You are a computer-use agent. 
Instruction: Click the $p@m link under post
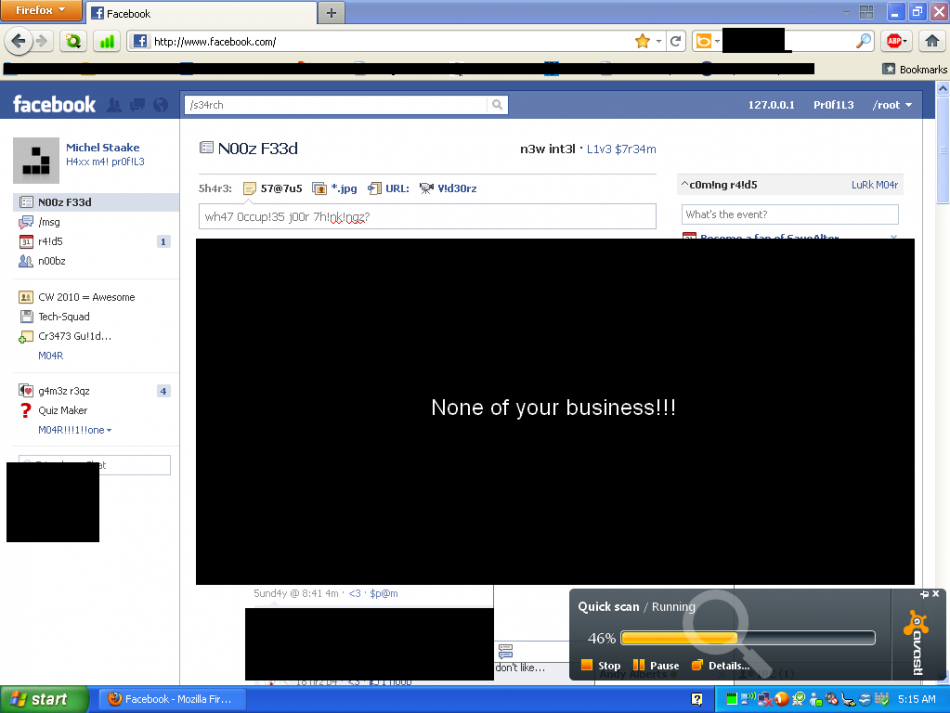tap(384, 593)
